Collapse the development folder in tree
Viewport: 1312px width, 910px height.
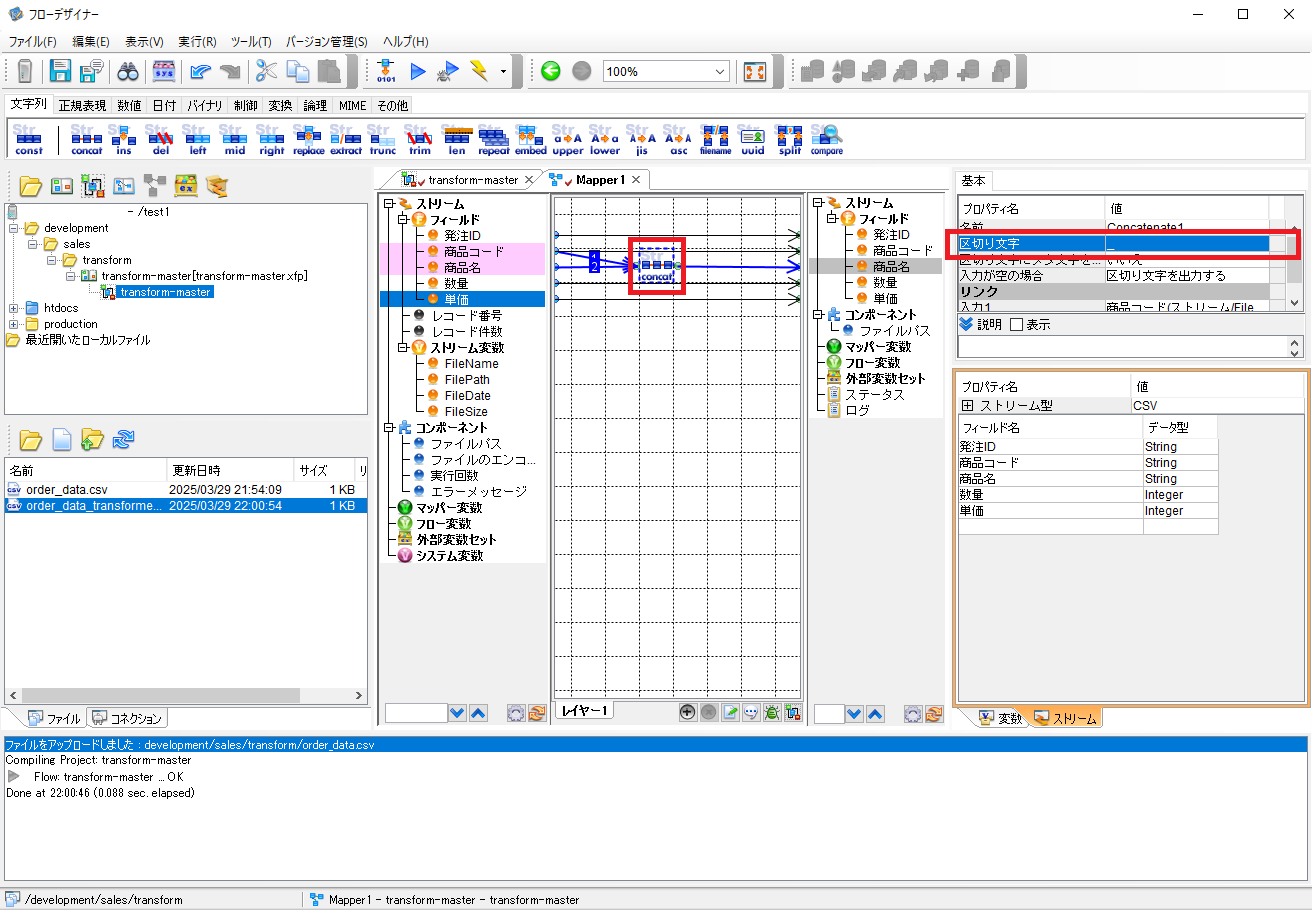point(14,228)
